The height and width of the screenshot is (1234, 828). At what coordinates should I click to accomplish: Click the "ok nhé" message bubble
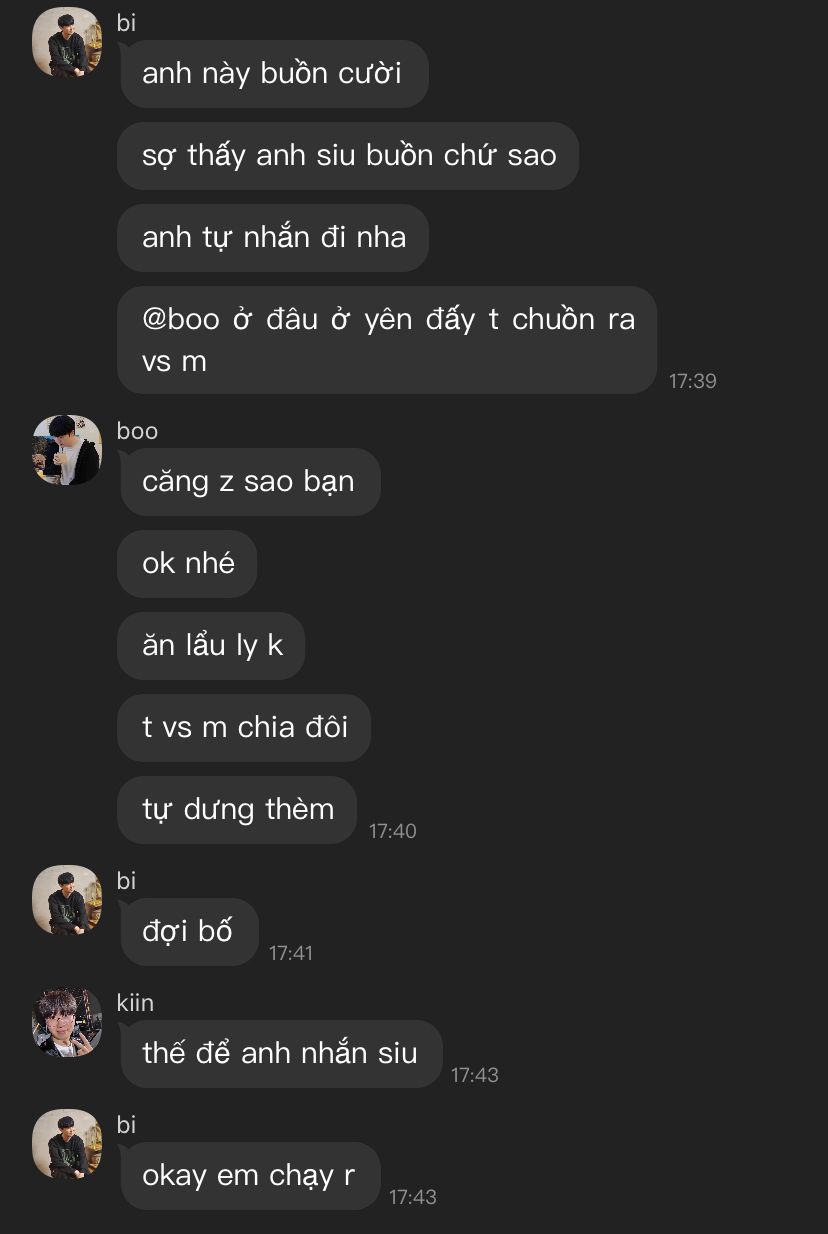pyautogui.click(x=187, y=564)
